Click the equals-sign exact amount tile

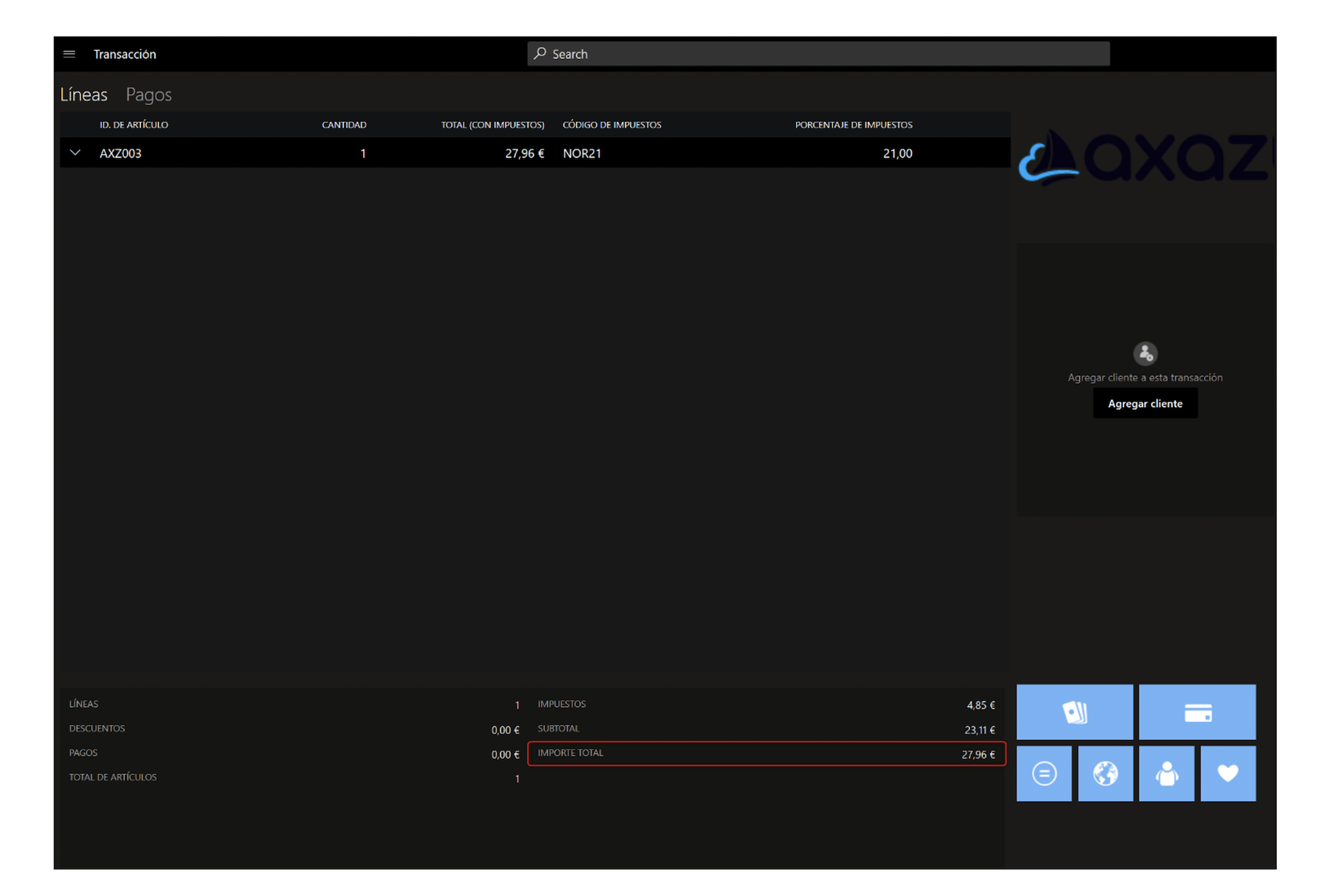click(1044, 774)
